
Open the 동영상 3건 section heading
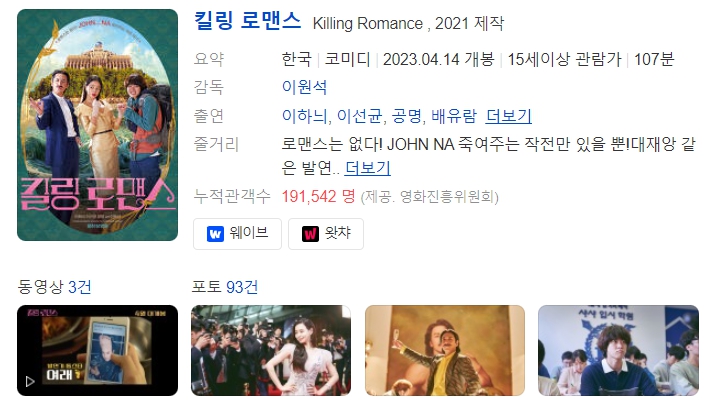54,287
